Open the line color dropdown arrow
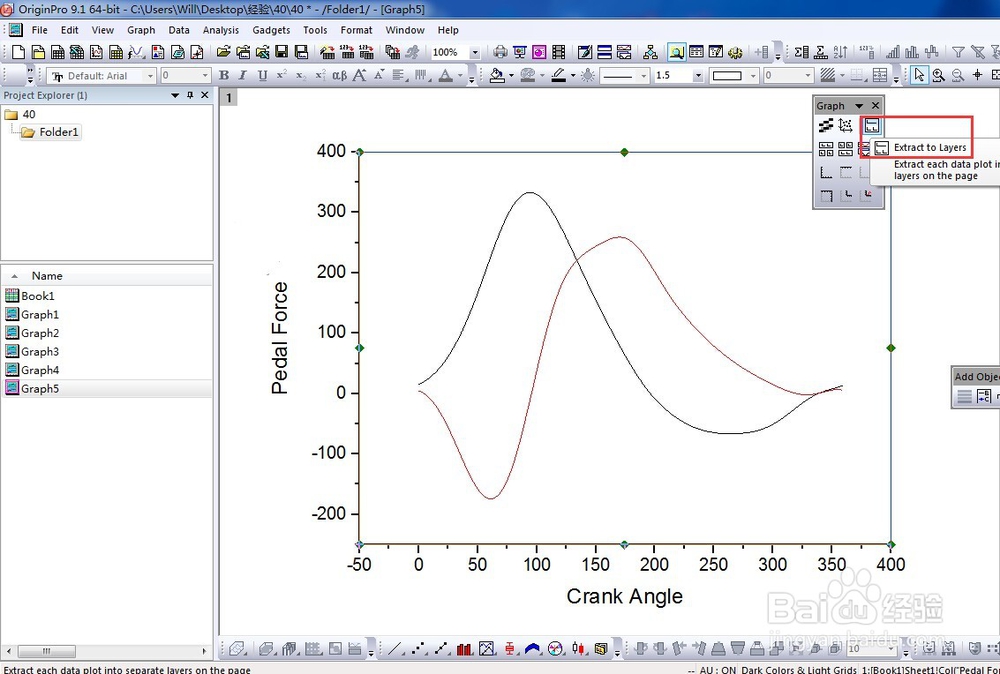The height and width of the screenshot is (674, 1000). pyautogui.click(x=573, y=76)
